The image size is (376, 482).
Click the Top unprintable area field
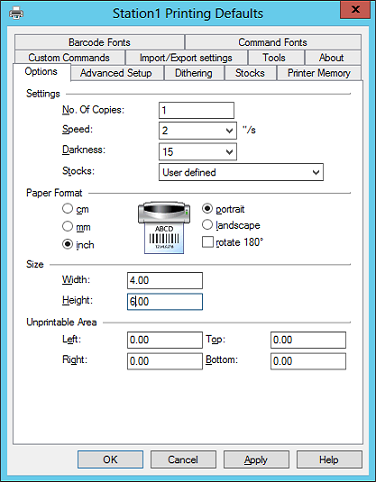click(x=308, y=340)
